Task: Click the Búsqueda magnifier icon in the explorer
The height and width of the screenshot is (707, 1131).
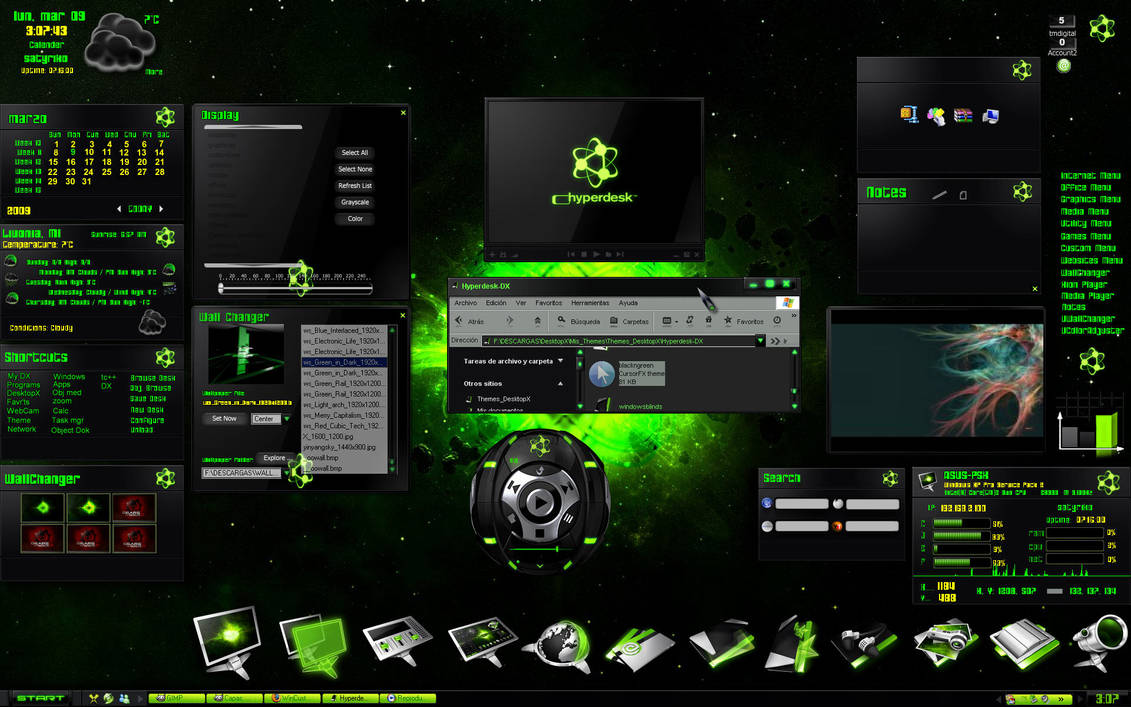Action: (560, 320)
